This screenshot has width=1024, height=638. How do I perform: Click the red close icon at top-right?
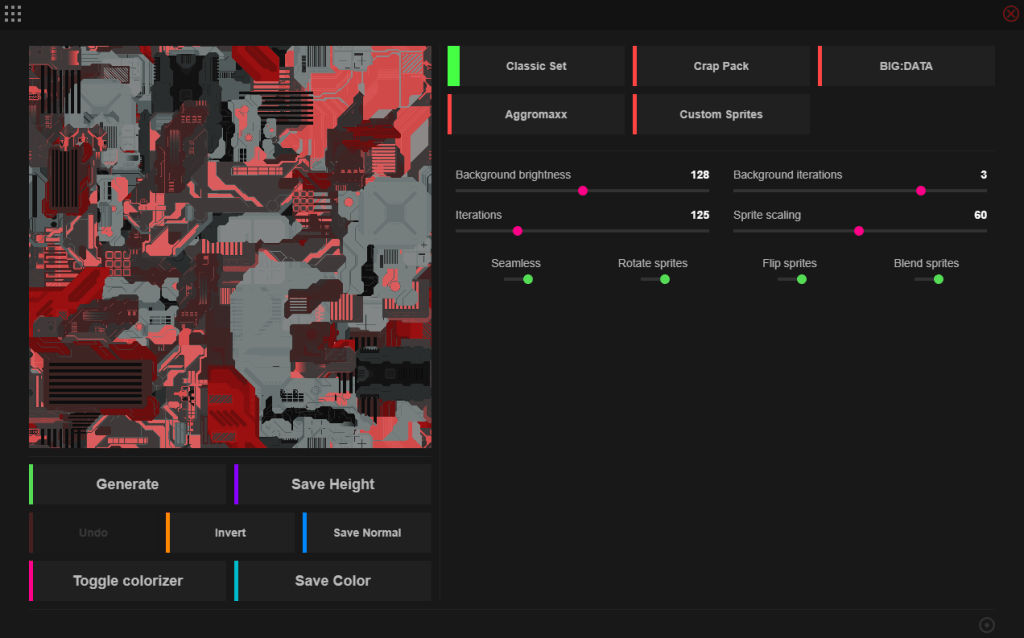coord(1011,14)
